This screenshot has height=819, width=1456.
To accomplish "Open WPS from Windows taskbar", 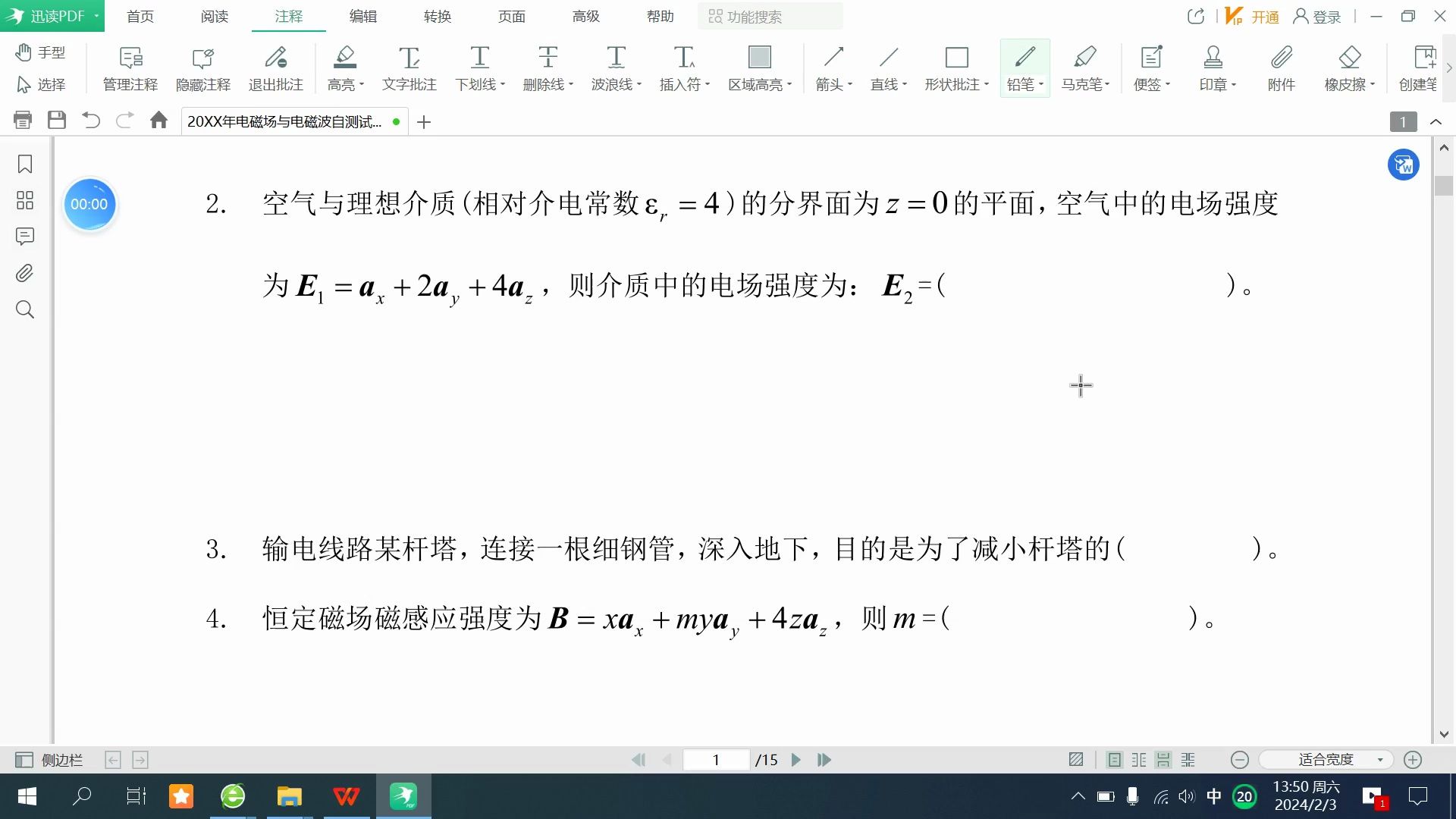I will click(347, 796).
